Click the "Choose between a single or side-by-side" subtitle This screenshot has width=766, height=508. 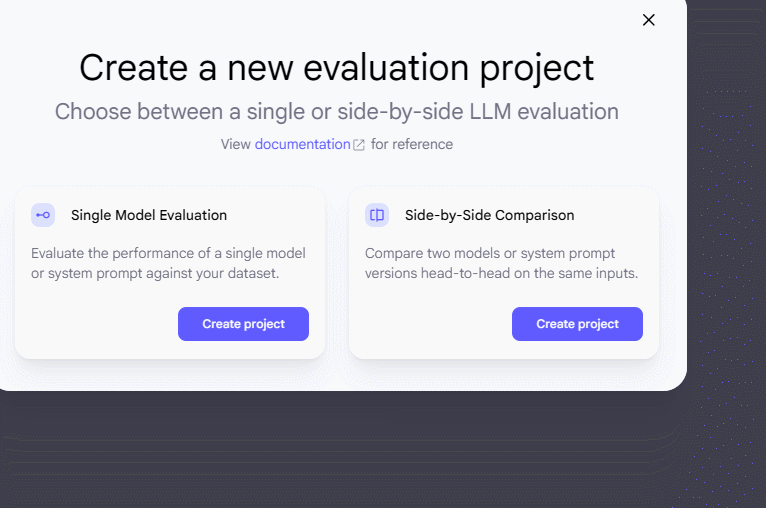(337, 111)
